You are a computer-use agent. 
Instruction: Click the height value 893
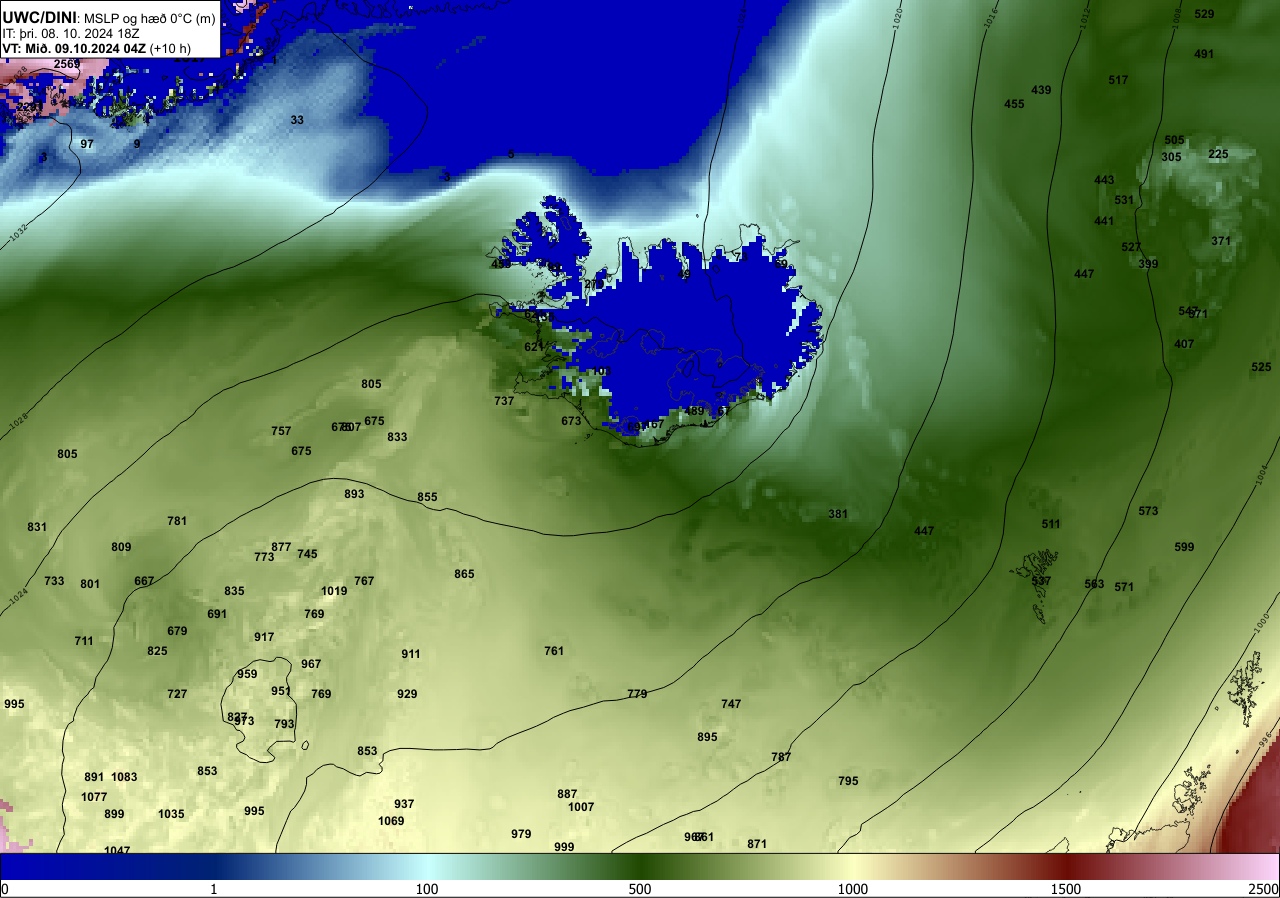[x=354, y=494]
